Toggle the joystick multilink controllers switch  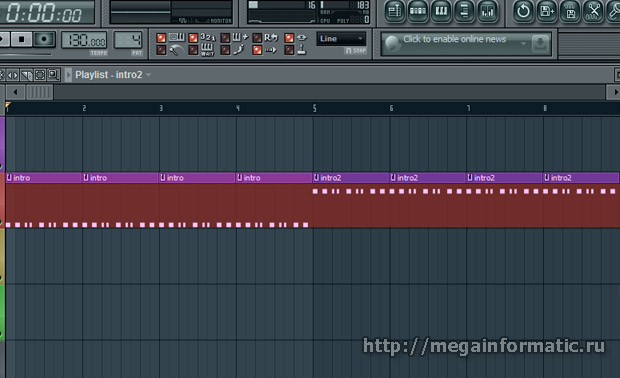click(x=289, y=50)
